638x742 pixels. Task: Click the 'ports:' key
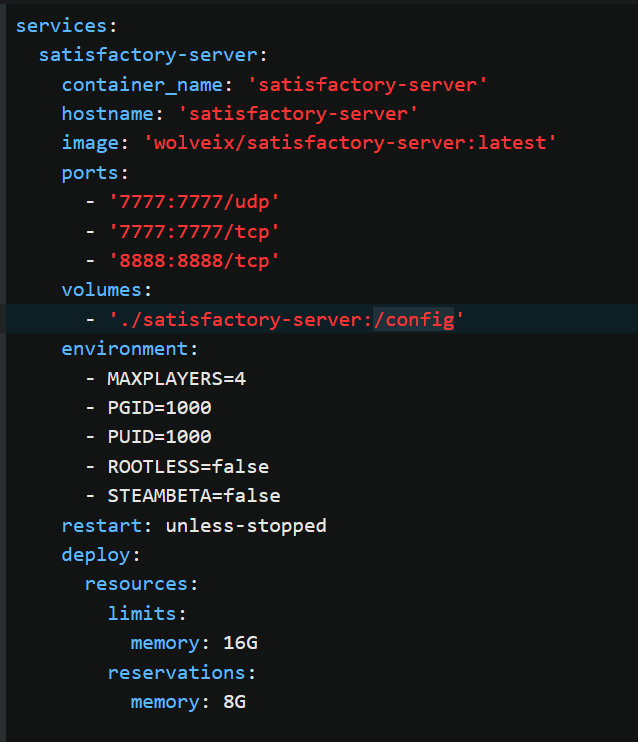coord(95,173)
